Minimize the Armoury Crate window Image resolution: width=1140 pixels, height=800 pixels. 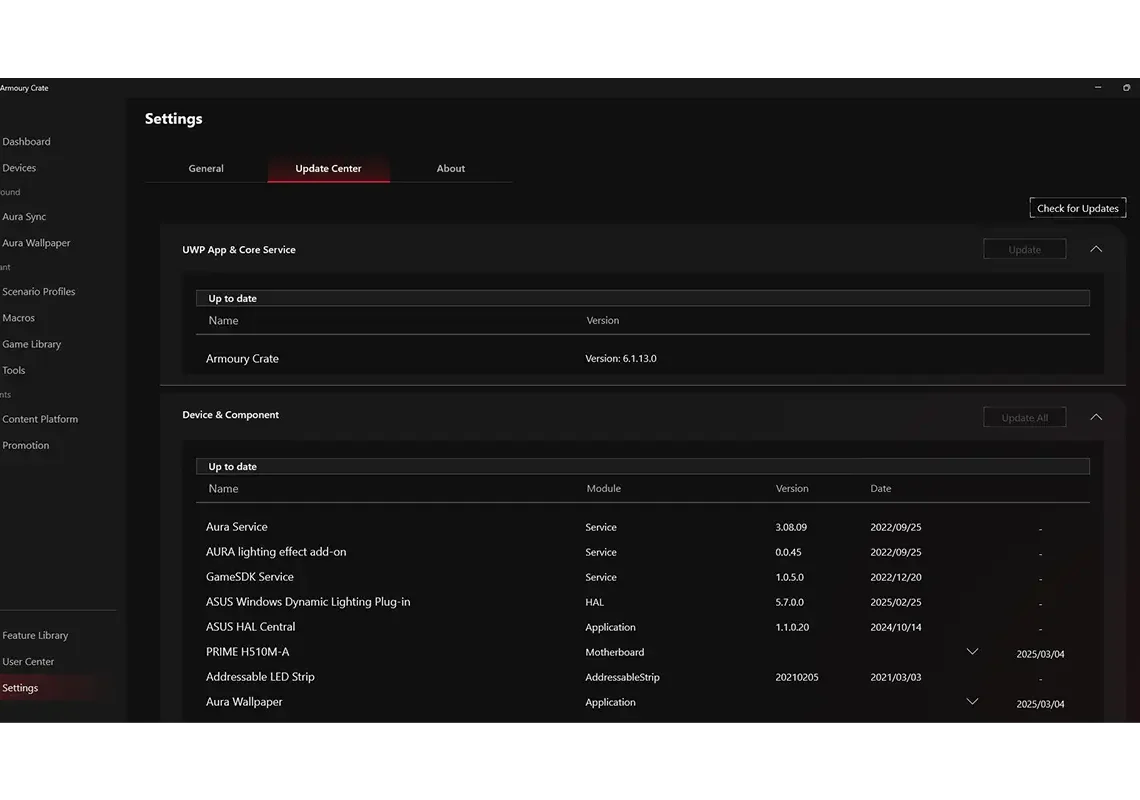pos(1098,87)
